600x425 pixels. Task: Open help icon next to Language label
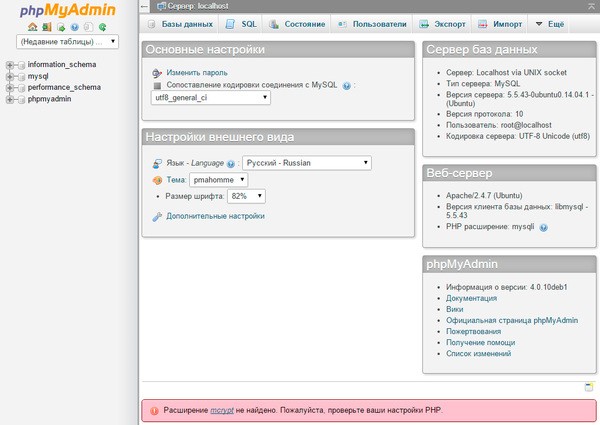click(x=231, y=164)
